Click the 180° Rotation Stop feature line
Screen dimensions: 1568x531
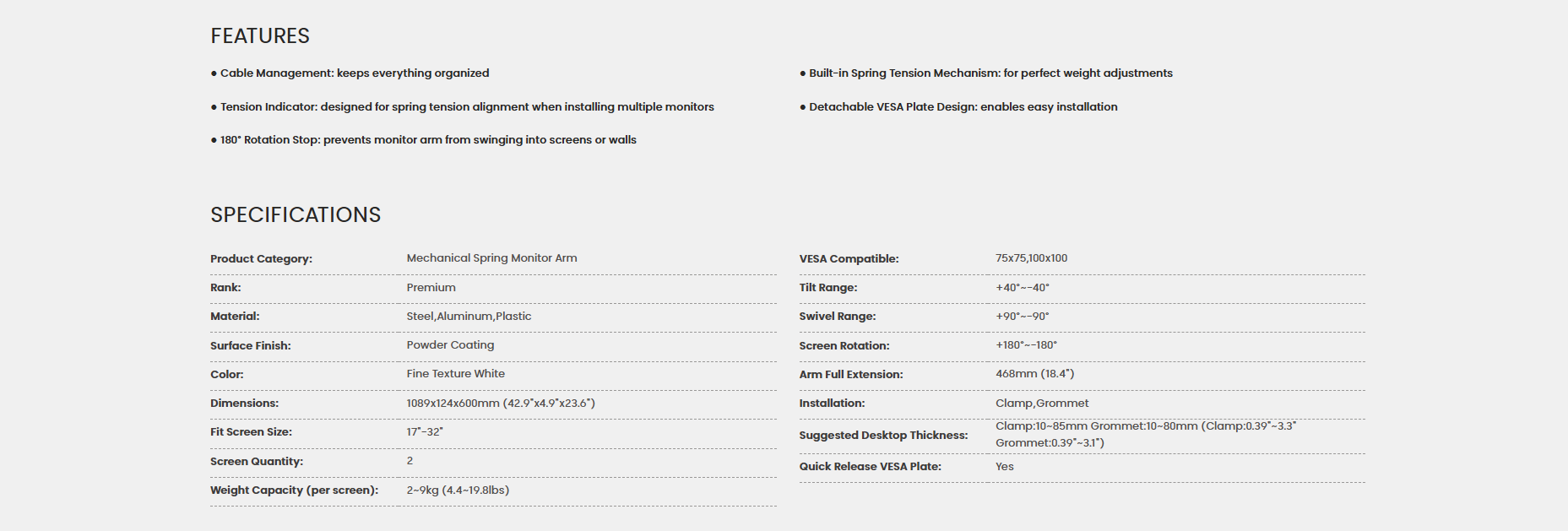[x=423, y=140]
